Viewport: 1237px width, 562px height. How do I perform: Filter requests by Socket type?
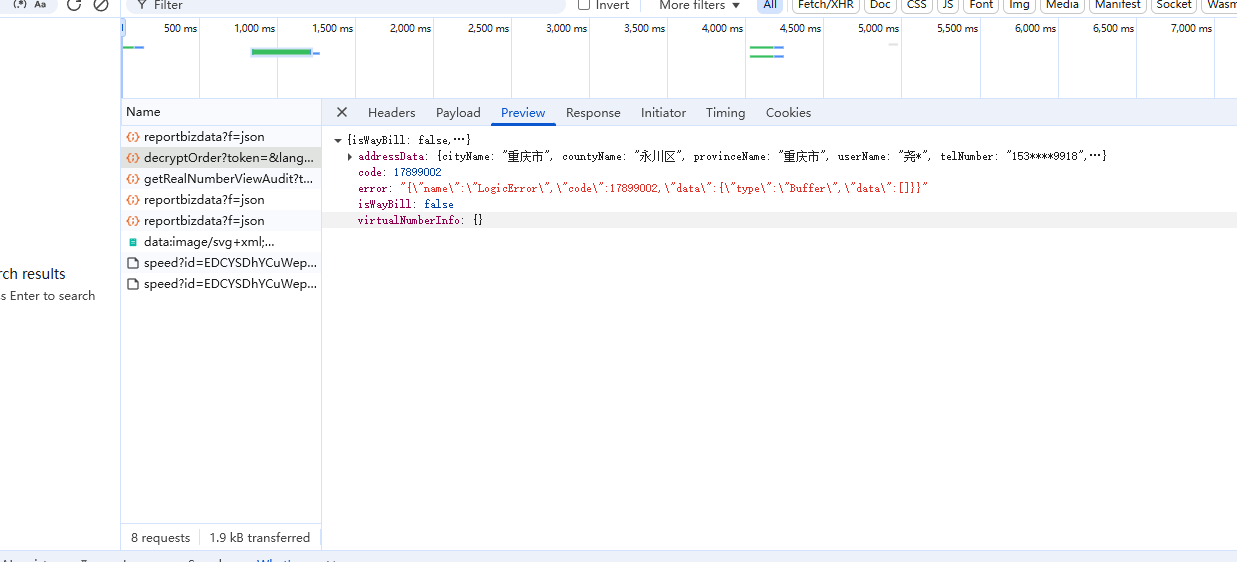pyautogui.click(x=1174, y=5)
